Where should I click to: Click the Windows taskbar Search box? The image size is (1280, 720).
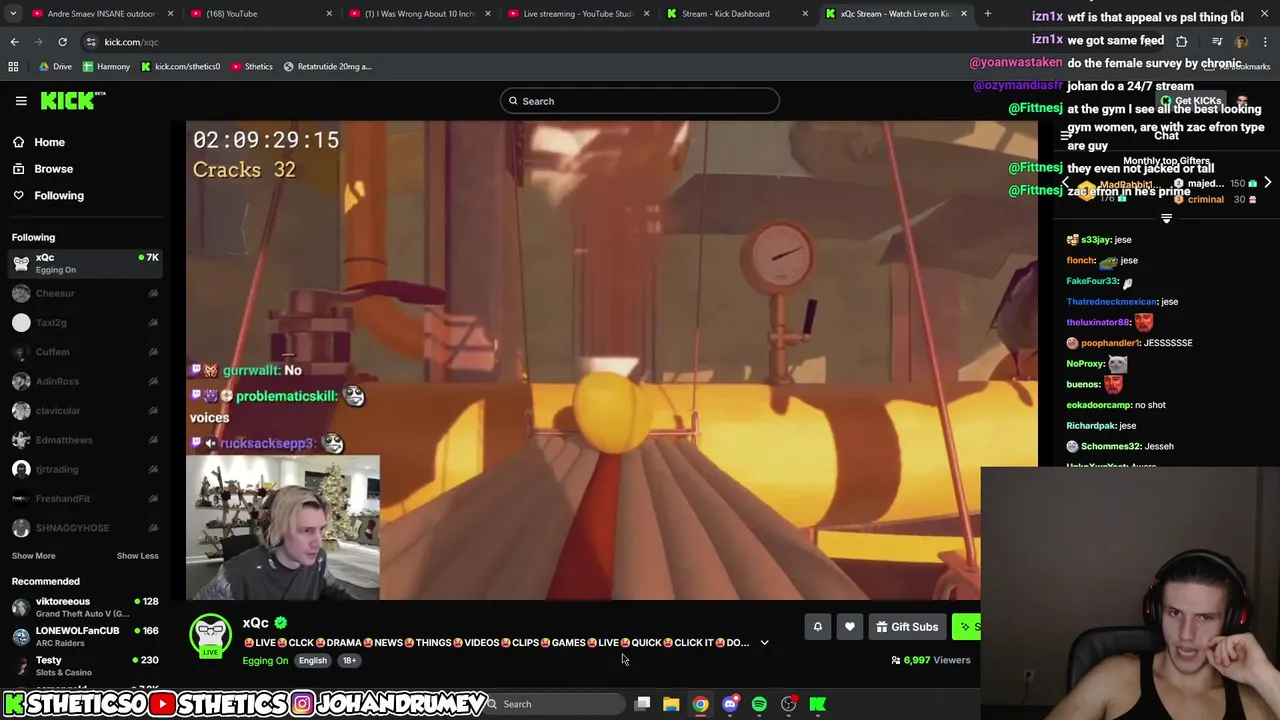(x=555, y=704)
